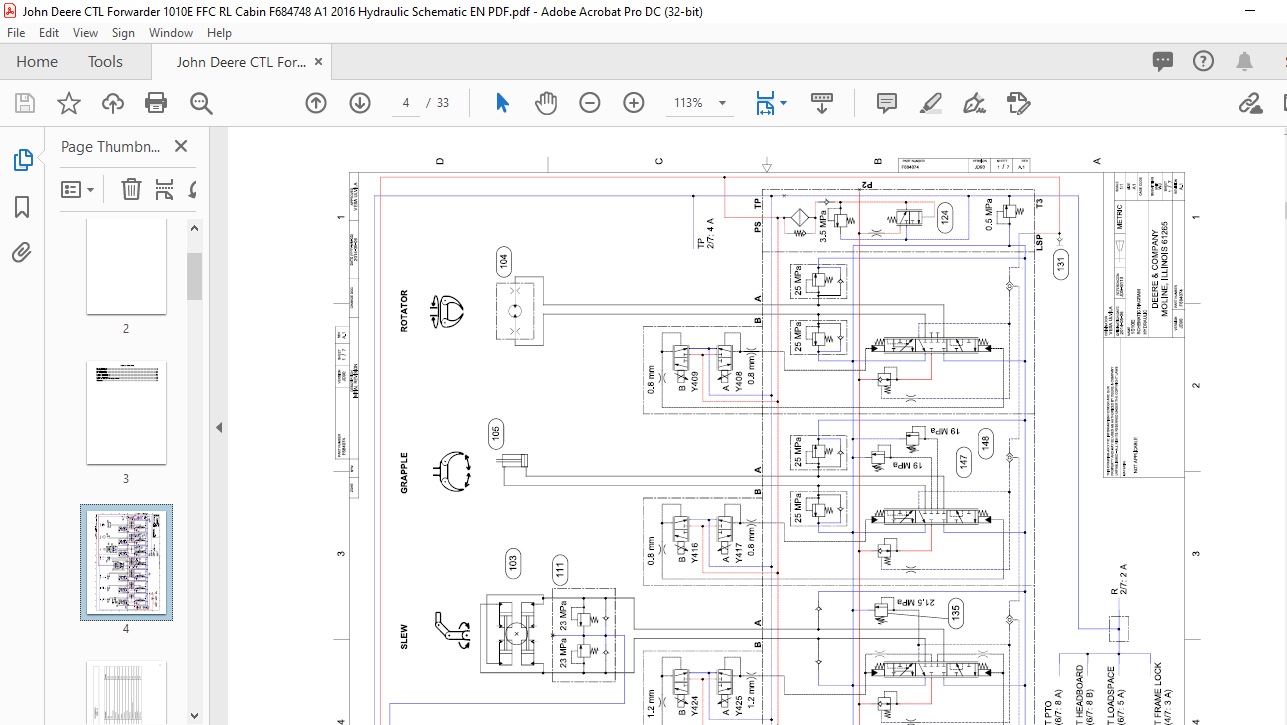Screen dimensions: 1287x725
Task: View alerts using the bell icon
Action: pos(1245,62)
